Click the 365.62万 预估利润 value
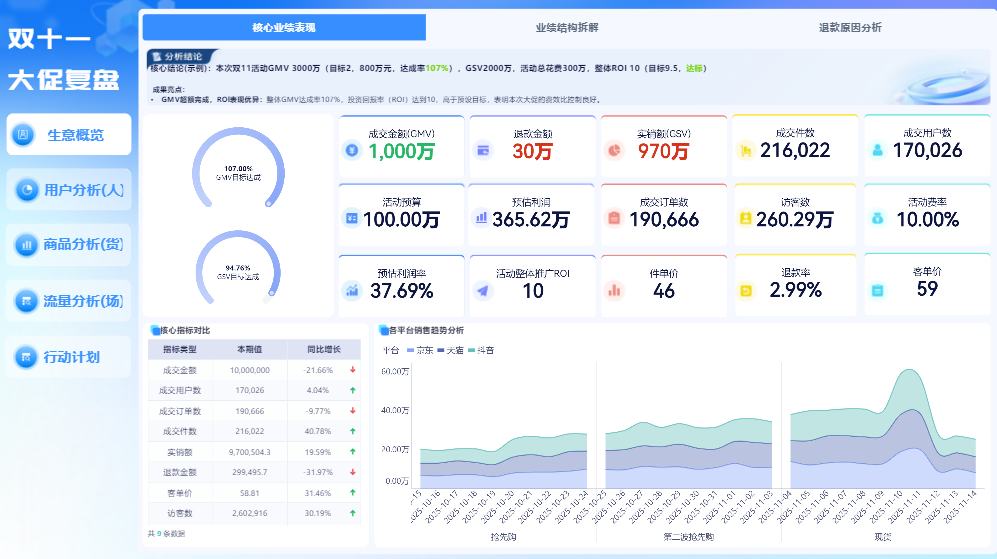This screenshot has height=559, width=997. pos(531,219)
